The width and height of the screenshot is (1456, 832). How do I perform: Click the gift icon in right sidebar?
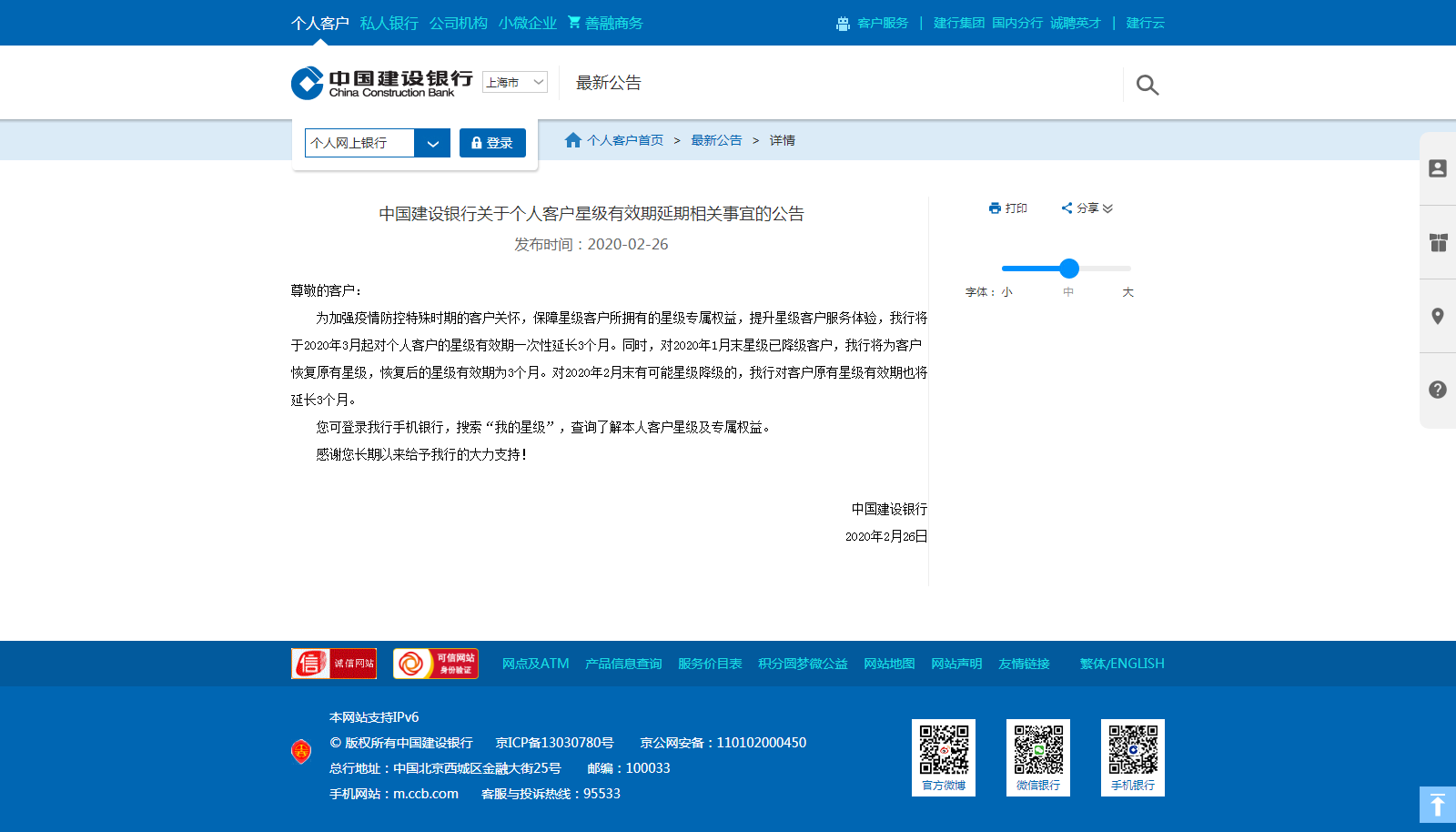tap(1437, 243)
